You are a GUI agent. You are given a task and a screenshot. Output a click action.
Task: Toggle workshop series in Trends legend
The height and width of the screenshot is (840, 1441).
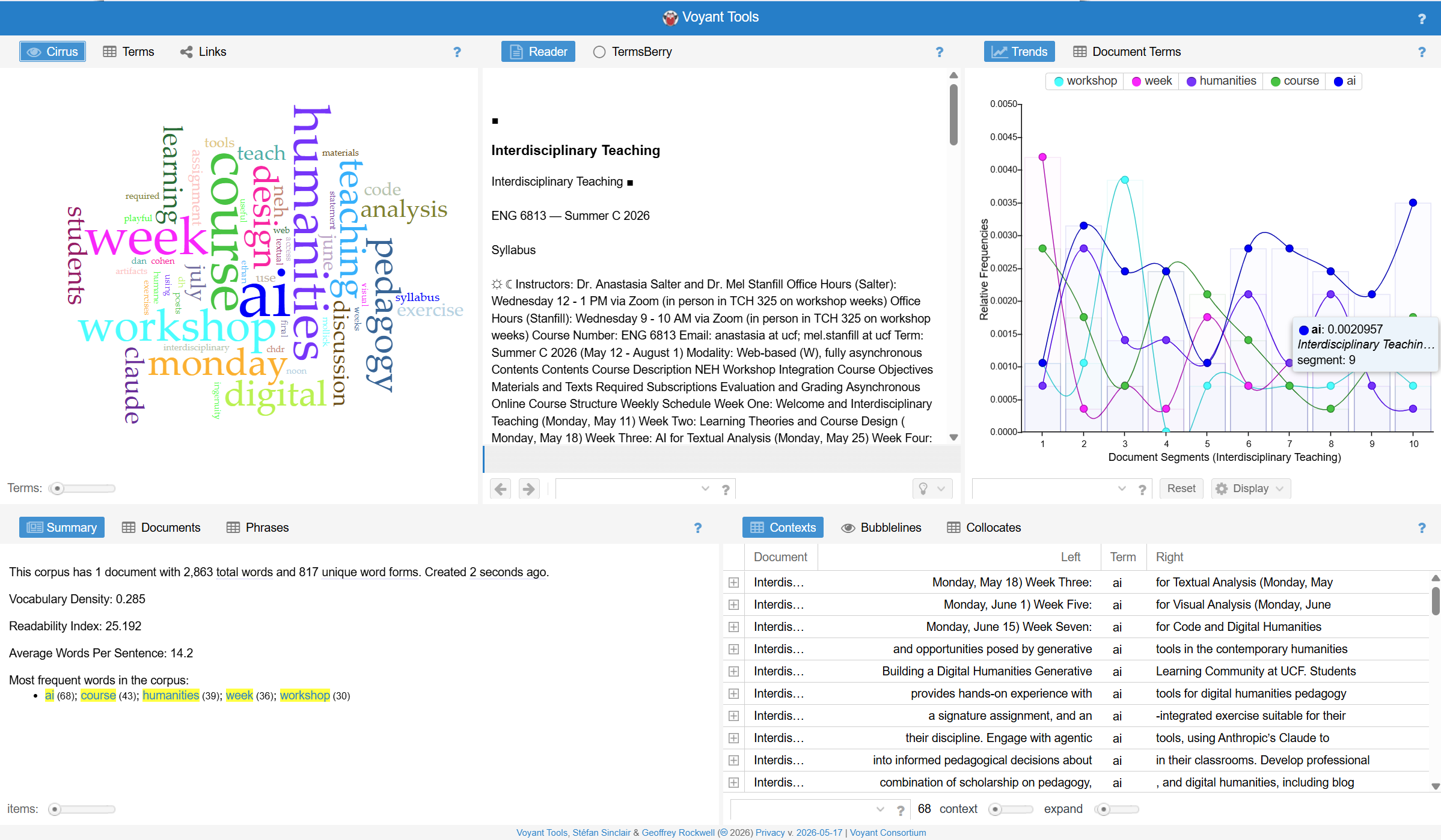pyautogui.click(x=1086, y=81)
